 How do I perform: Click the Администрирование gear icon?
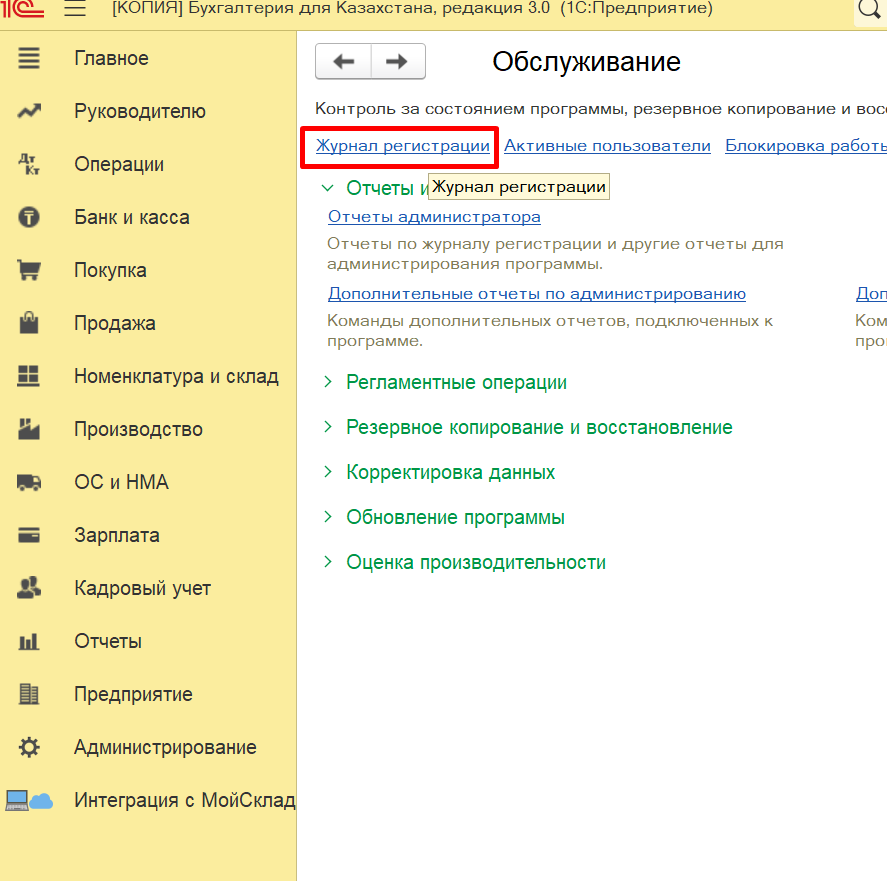[29, 747]
